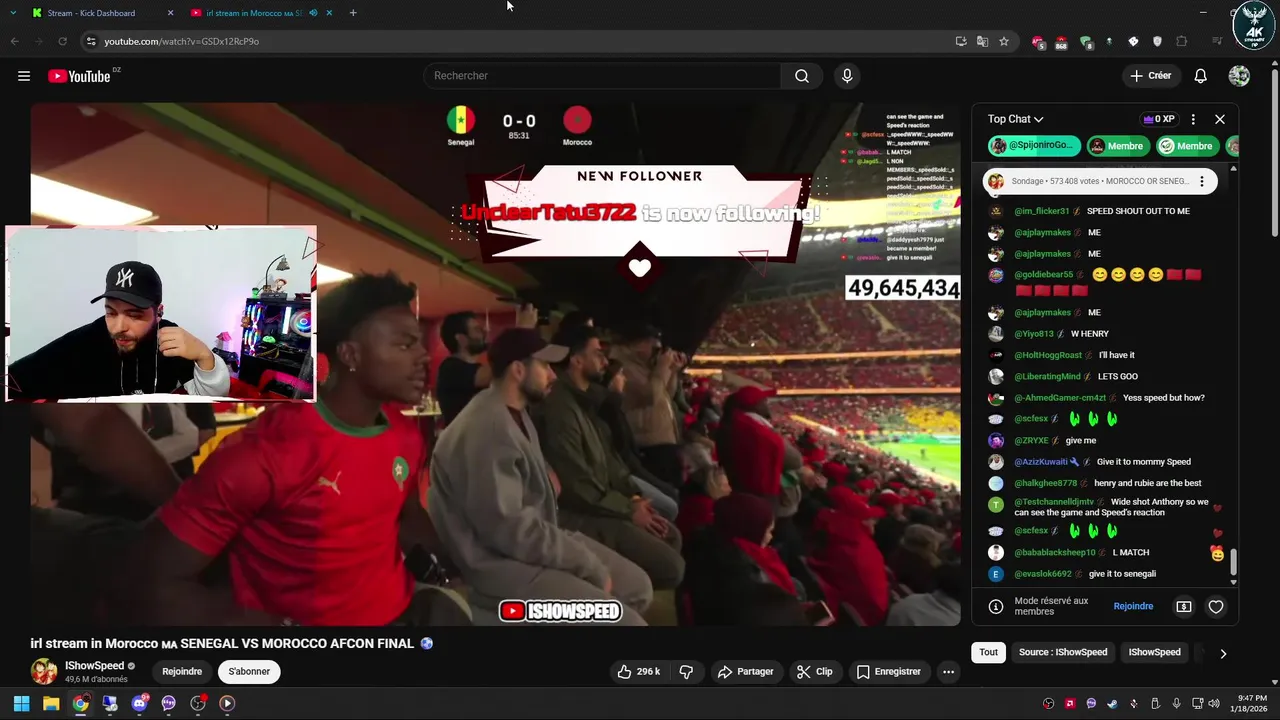Open the shield extension icon
The image size is (1280, 720).
tap(1158, 41)
